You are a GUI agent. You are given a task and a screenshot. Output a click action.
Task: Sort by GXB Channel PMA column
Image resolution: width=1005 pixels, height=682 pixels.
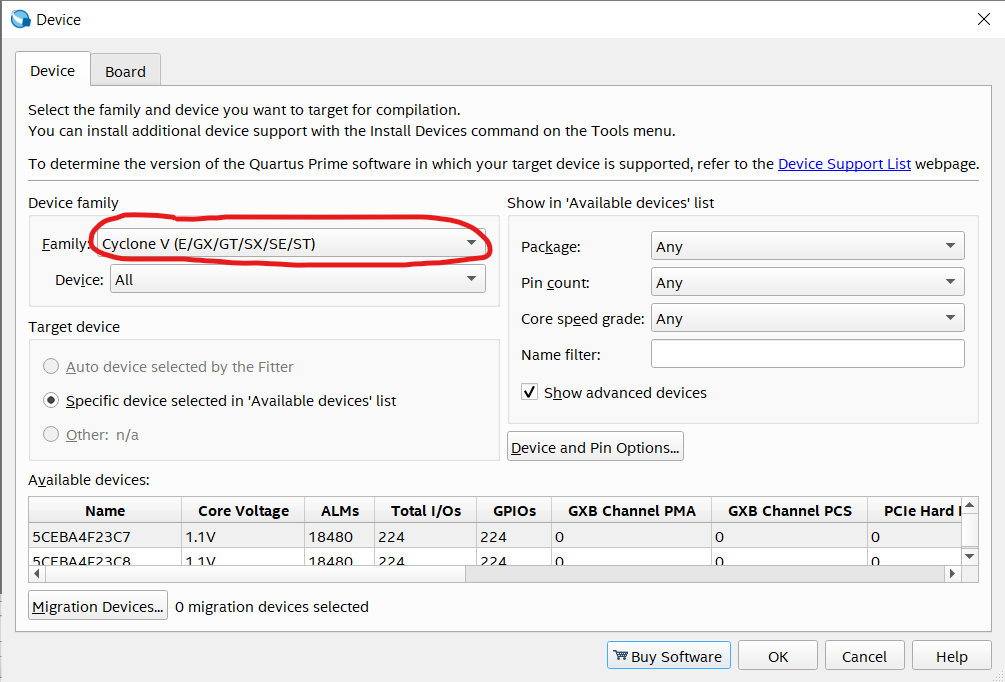[631, 510]
